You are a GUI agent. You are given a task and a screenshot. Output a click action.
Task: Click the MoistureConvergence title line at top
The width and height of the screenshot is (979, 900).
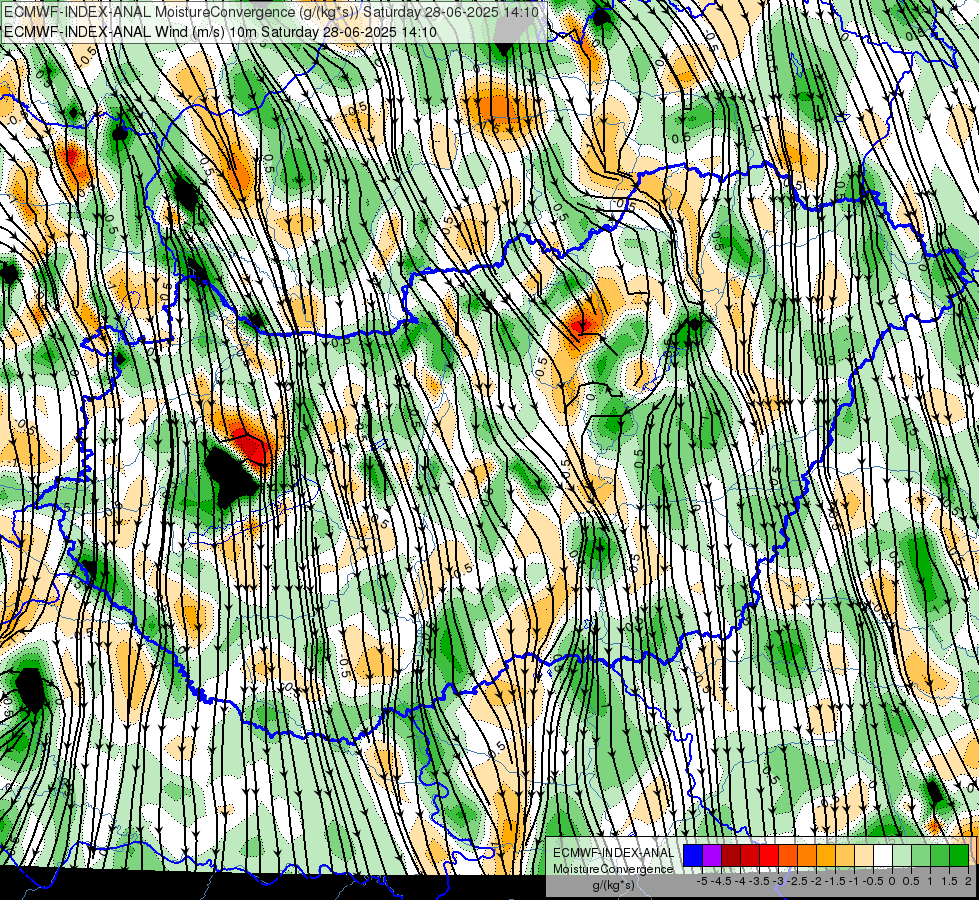click(x=272, y=11)
